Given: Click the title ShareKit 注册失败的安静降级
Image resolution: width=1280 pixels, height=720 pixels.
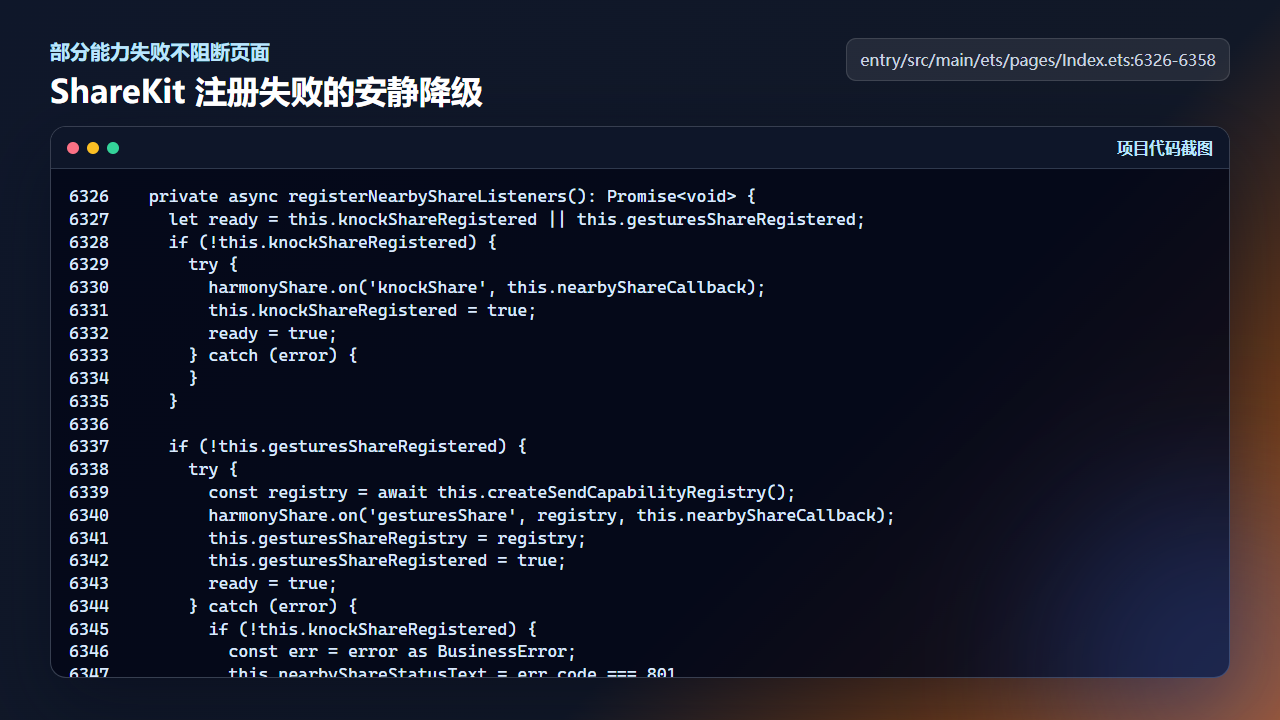Looking at the screenshot, I should point(266,92).
